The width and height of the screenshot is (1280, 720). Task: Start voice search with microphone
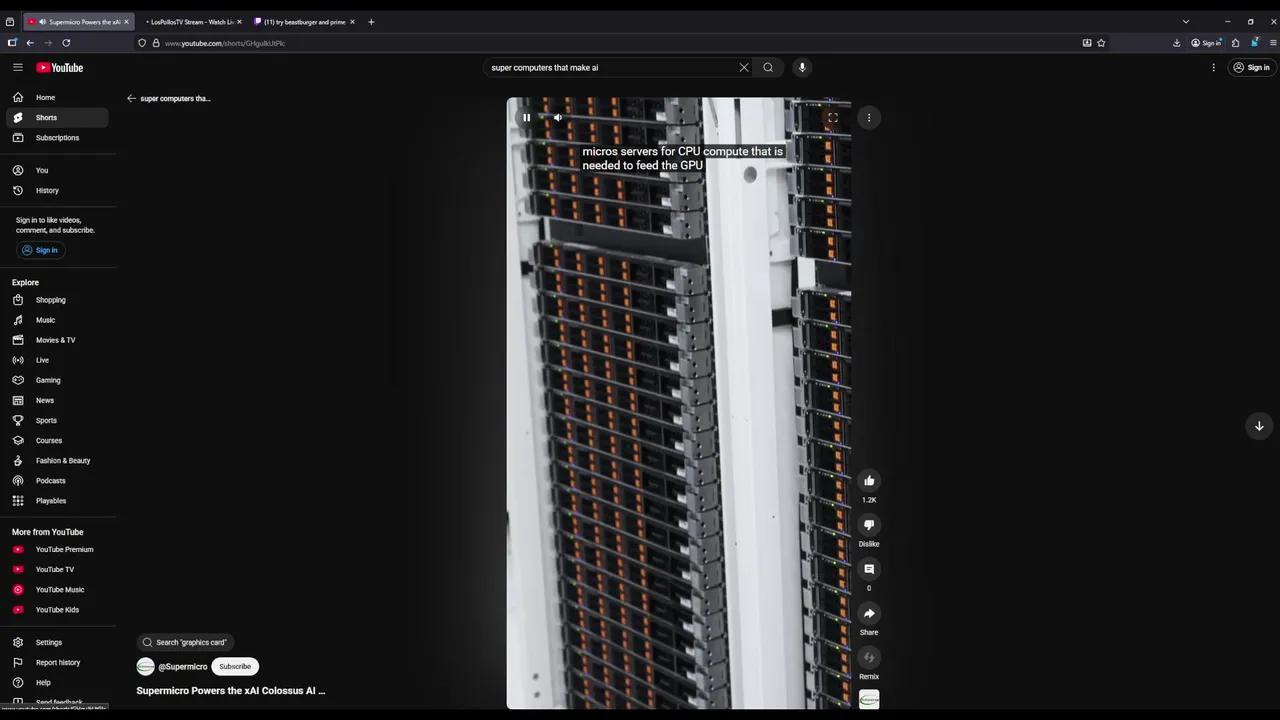point(802,67)
